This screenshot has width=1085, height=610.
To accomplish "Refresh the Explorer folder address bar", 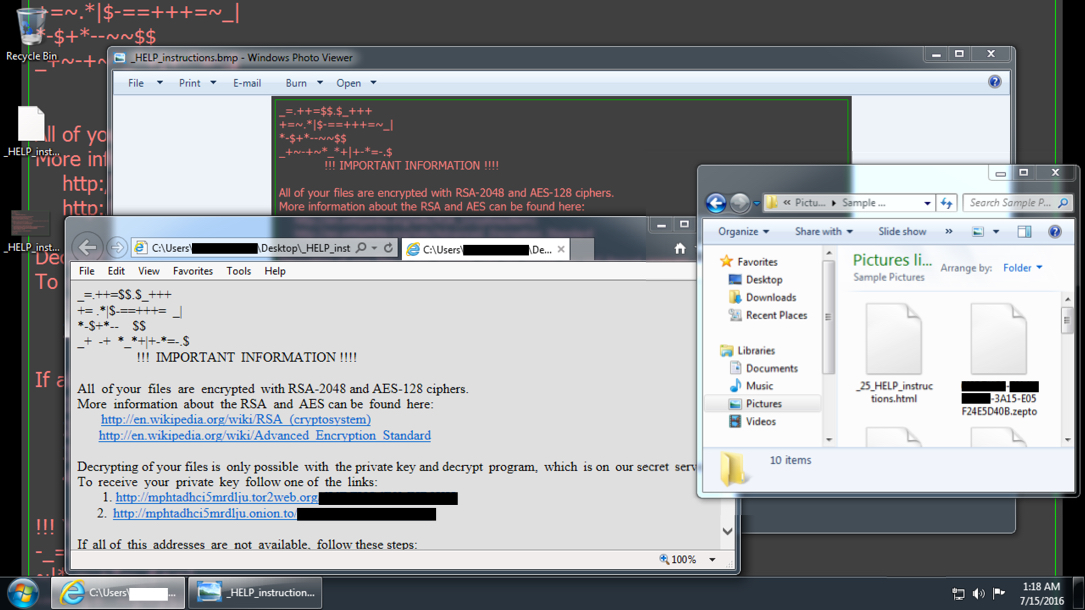I will click(946, 203).
